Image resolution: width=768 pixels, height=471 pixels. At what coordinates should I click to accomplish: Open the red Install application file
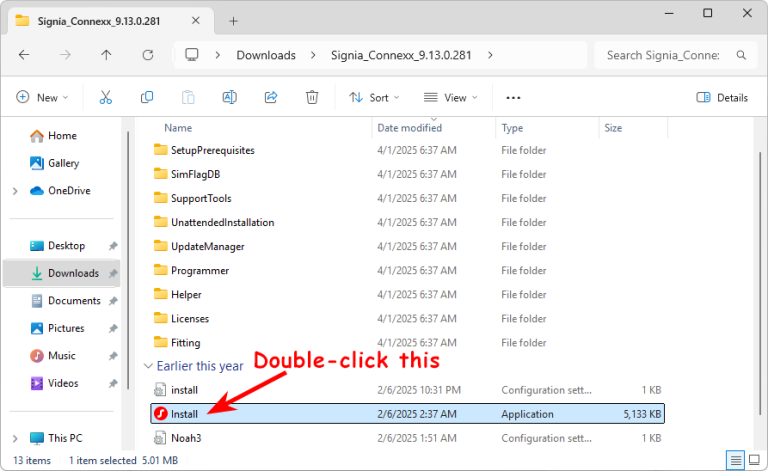pyautogui.click(x=184, y=413)
